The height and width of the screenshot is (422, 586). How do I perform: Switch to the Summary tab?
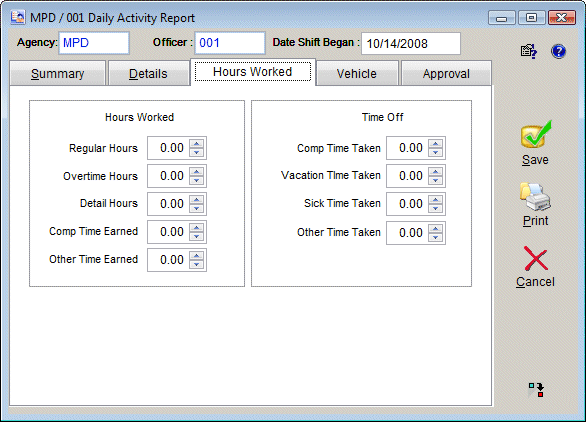click(58, 73)
